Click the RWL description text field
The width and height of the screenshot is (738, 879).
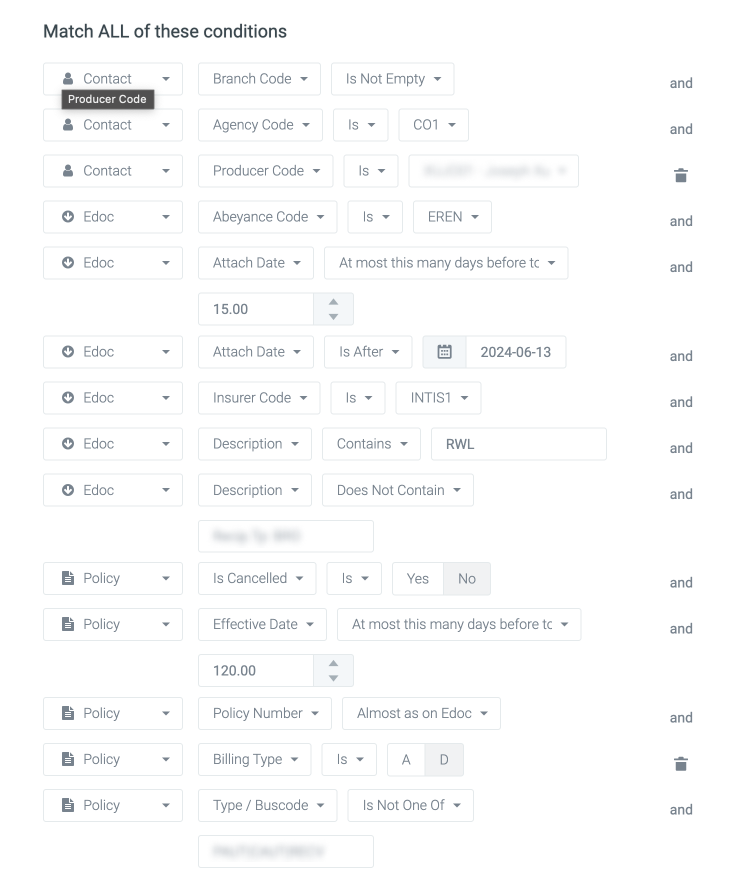click(518, 444)
